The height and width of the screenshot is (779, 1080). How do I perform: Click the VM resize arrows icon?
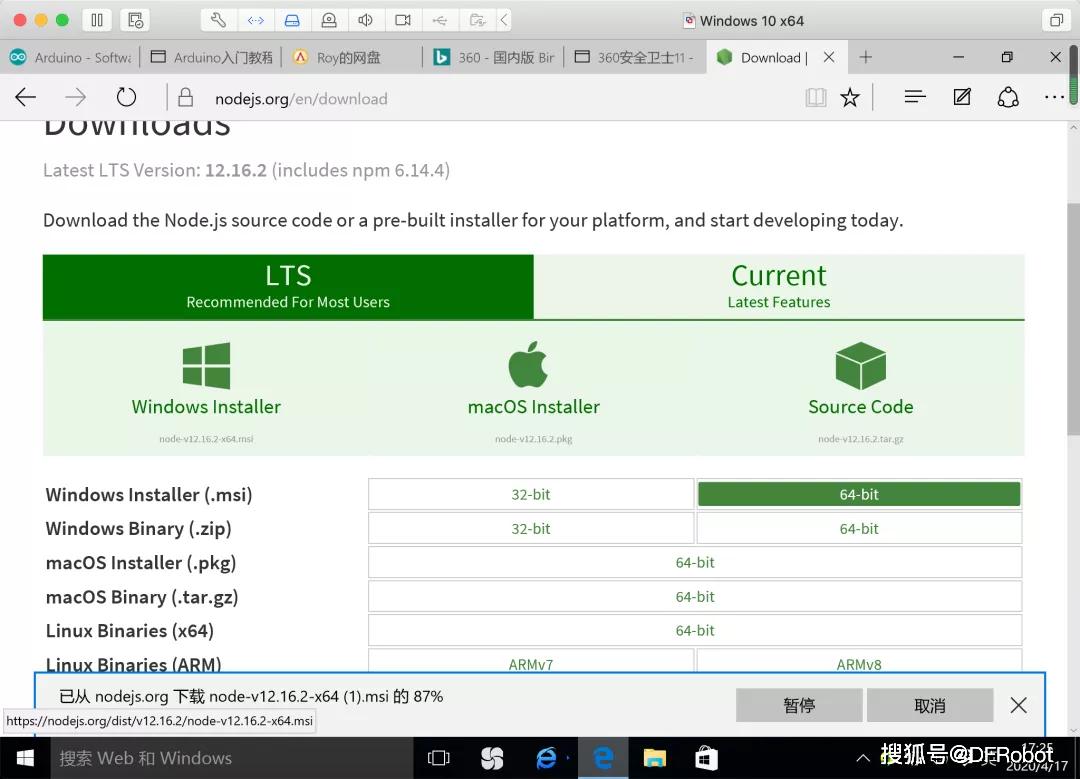(256, 20)
